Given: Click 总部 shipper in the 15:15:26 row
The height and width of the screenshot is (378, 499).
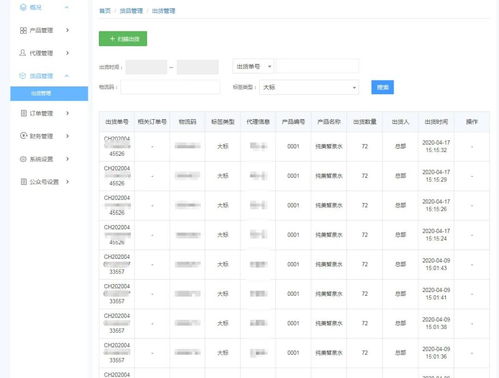Looking at the screenshot, I should 400,205.
